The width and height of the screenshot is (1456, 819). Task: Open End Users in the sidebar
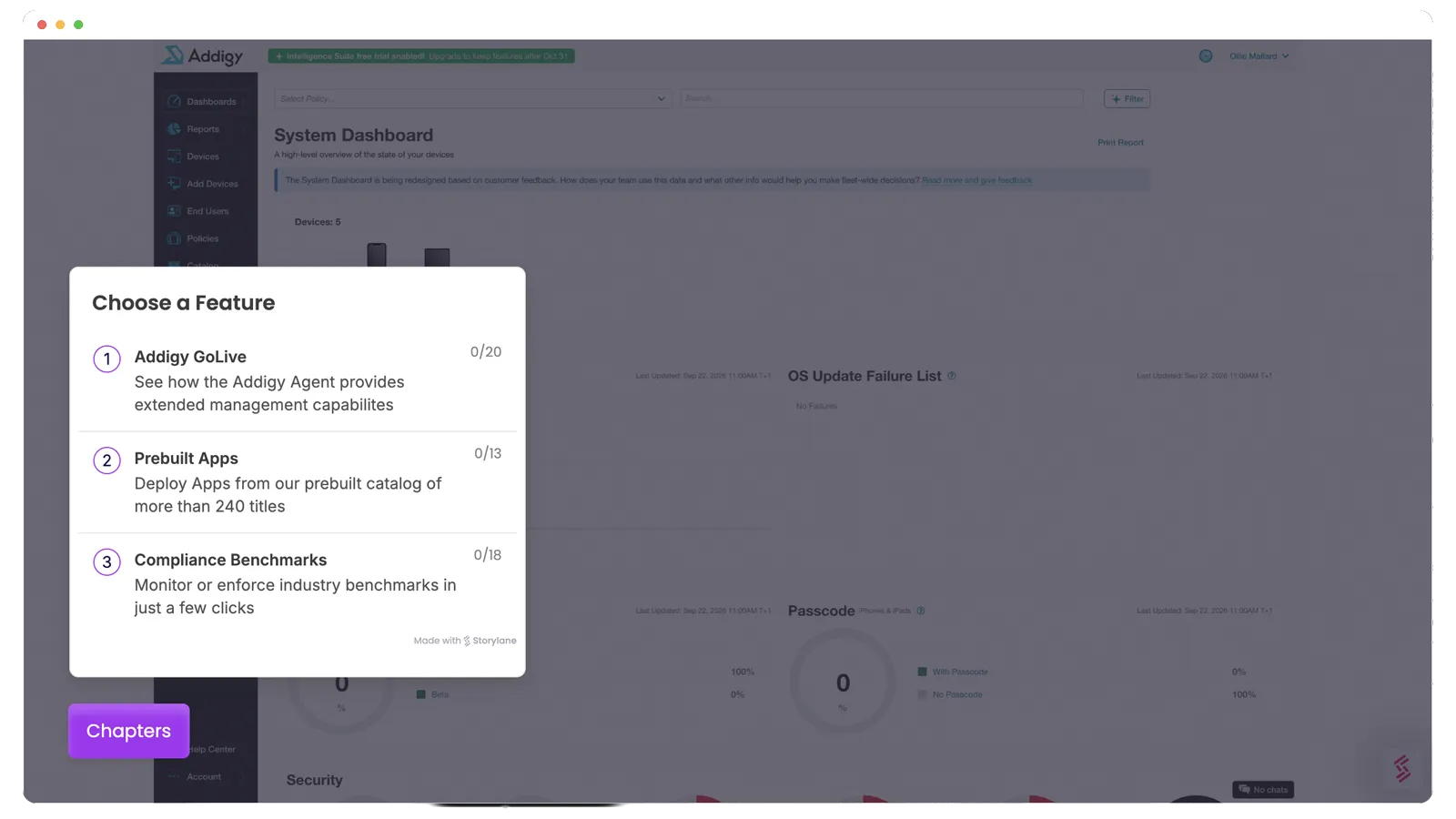coord(207,211)
